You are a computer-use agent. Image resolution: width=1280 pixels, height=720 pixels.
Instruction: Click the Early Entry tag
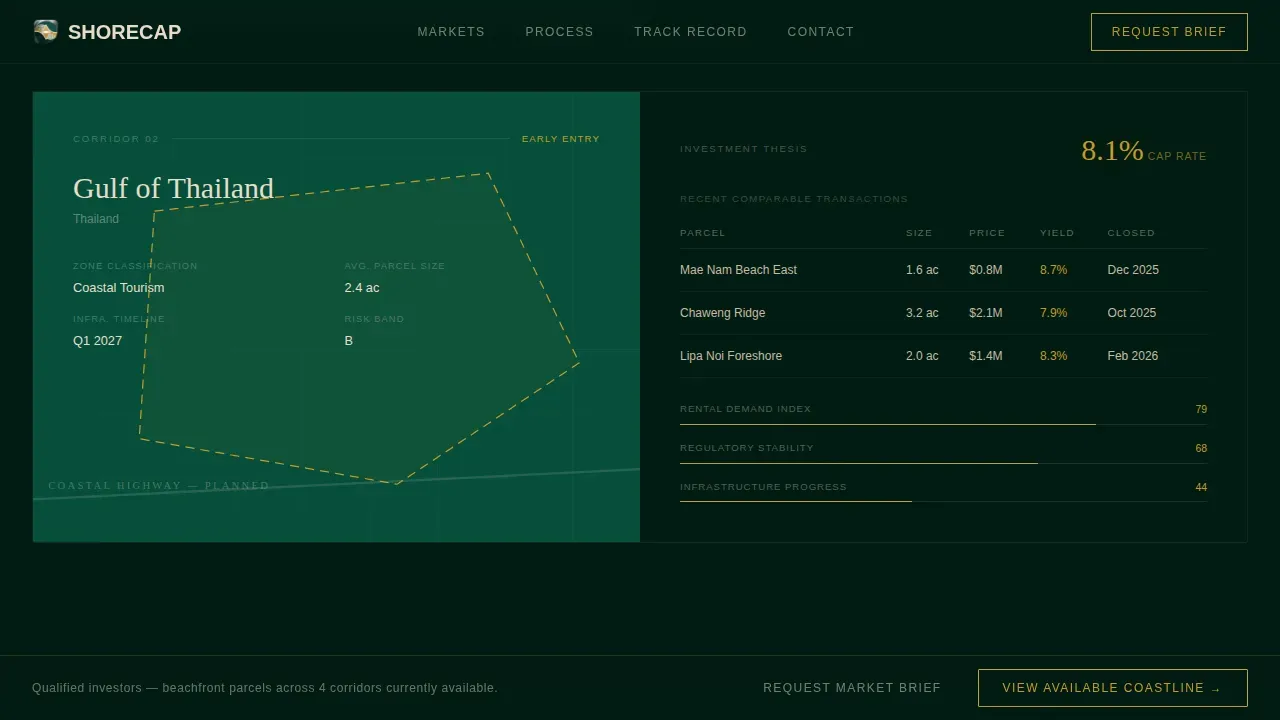coord(561,139)
